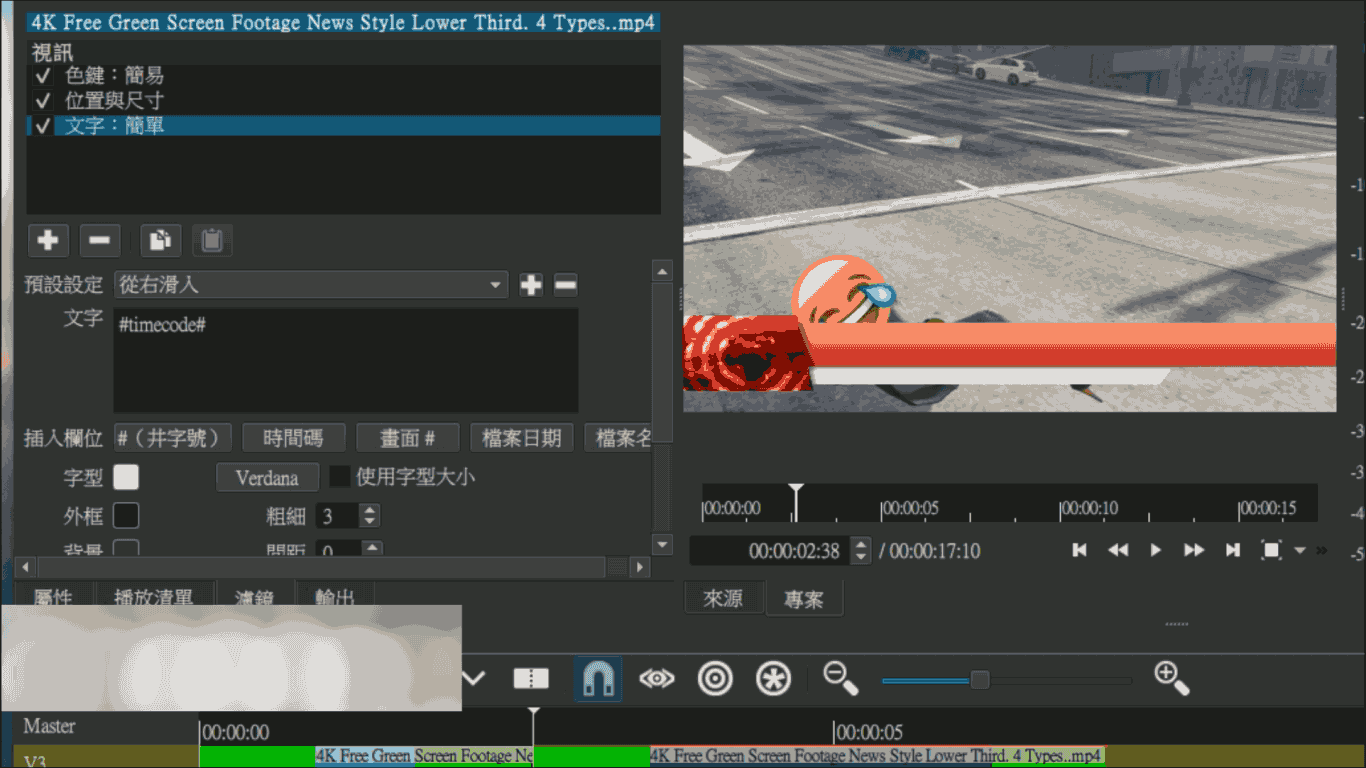Click the video preview in the player

coord(1009,228)
